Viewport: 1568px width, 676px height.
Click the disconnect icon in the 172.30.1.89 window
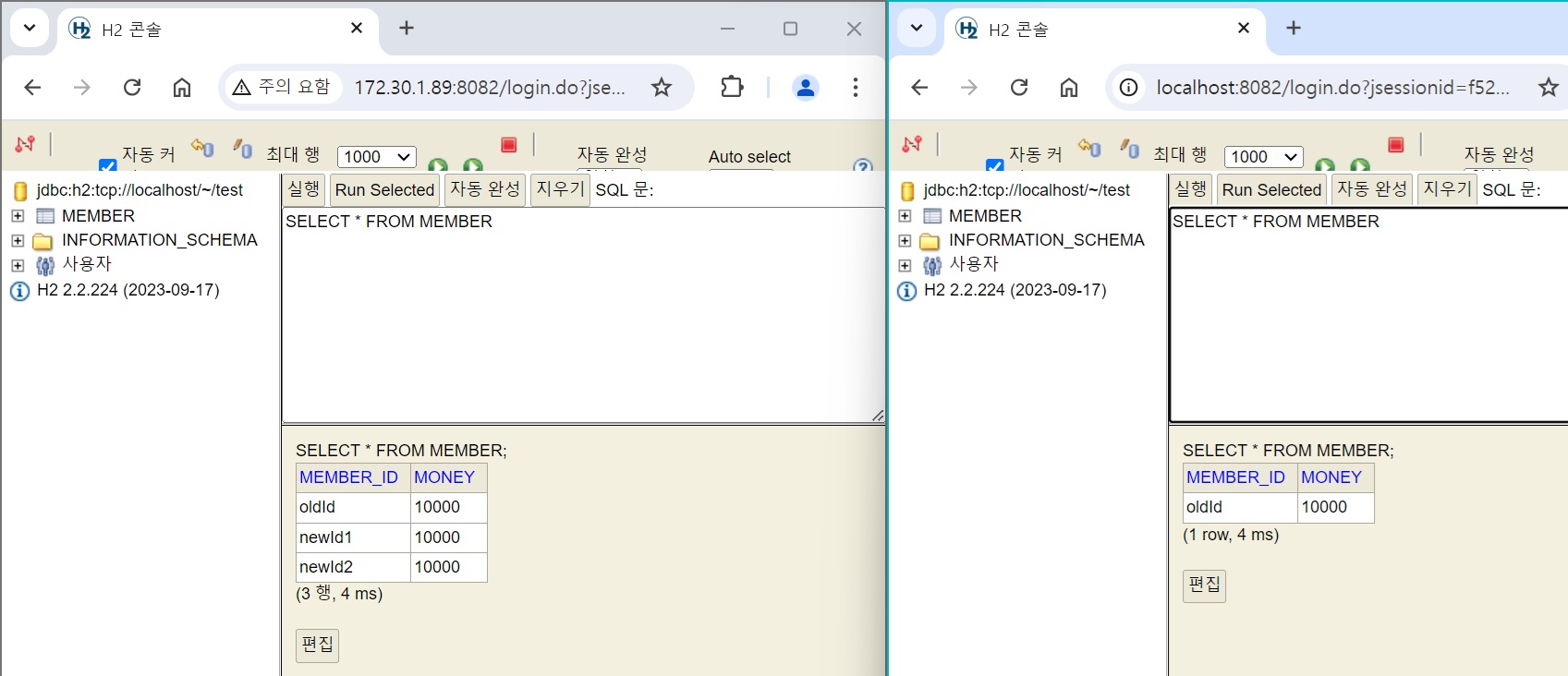(x=25, y=144)
